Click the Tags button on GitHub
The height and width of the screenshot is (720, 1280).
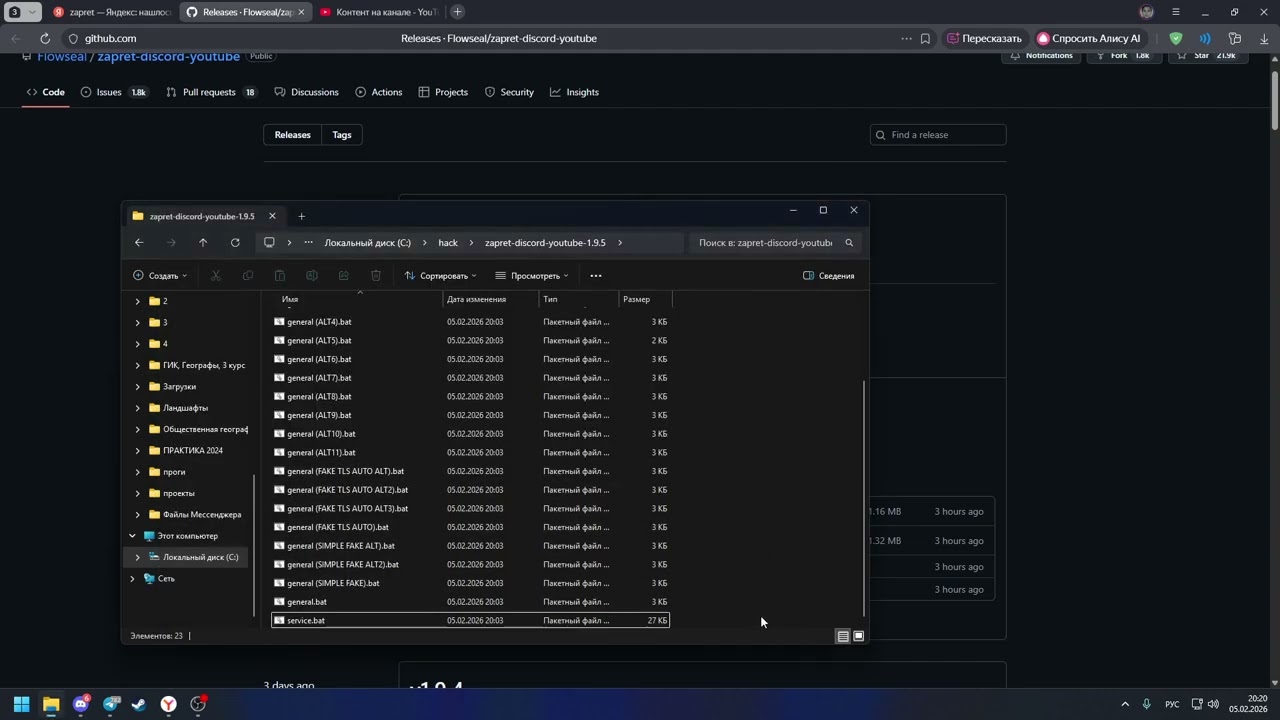(x=342, y=135)
